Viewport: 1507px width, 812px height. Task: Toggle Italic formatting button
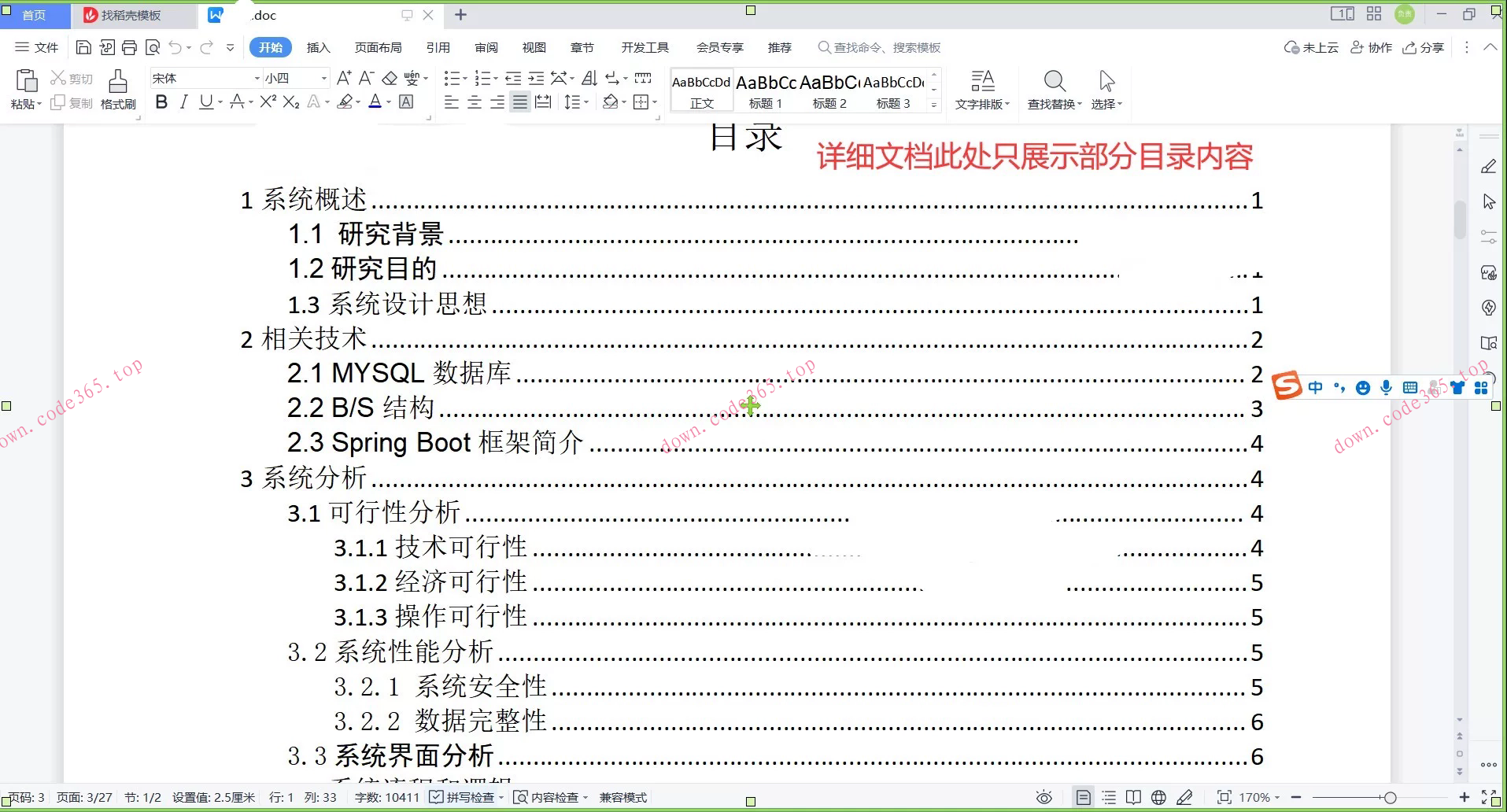click(x=183, y=102)
